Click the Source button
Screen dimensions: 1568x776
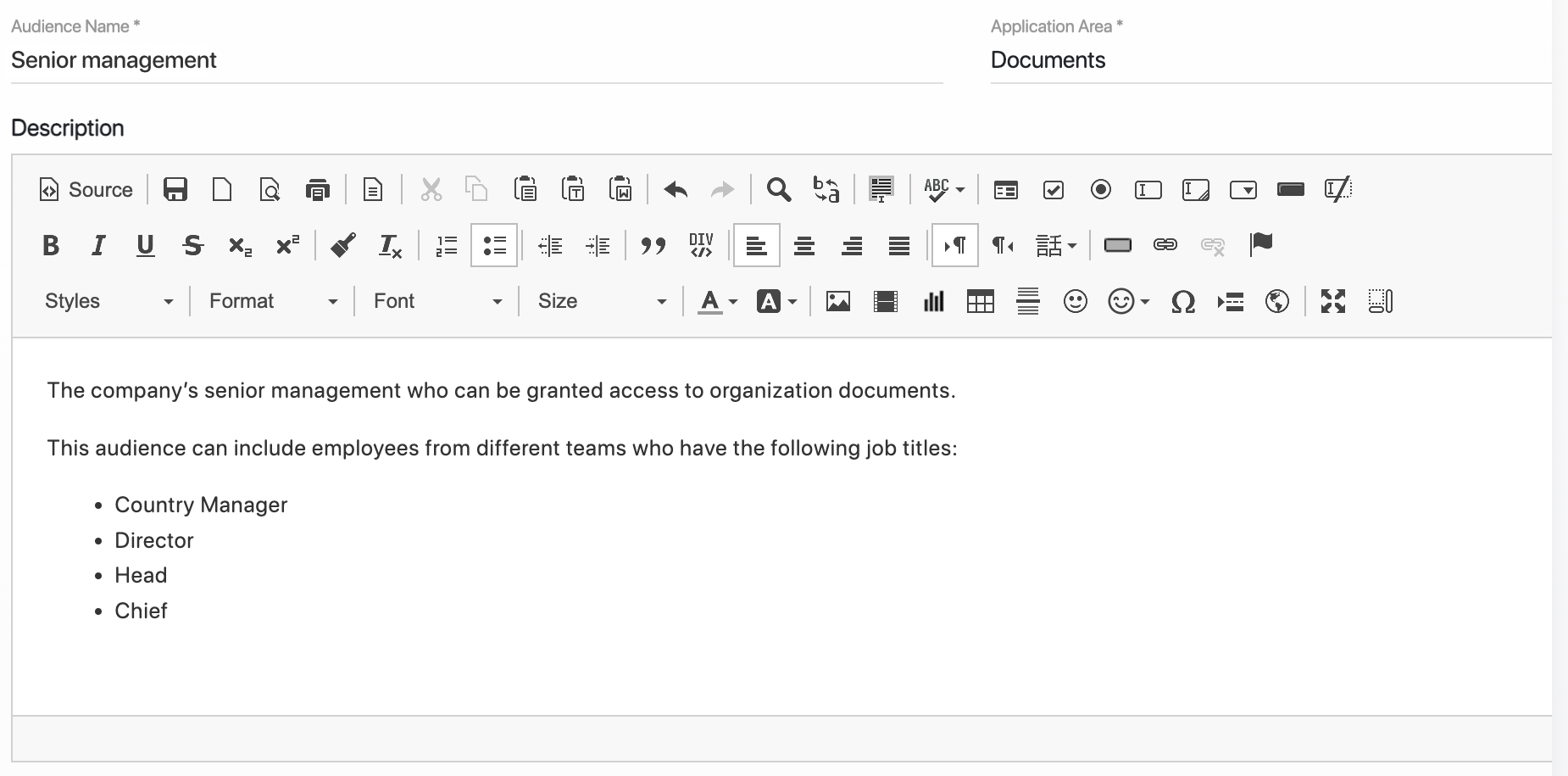[x=86, y=189]
